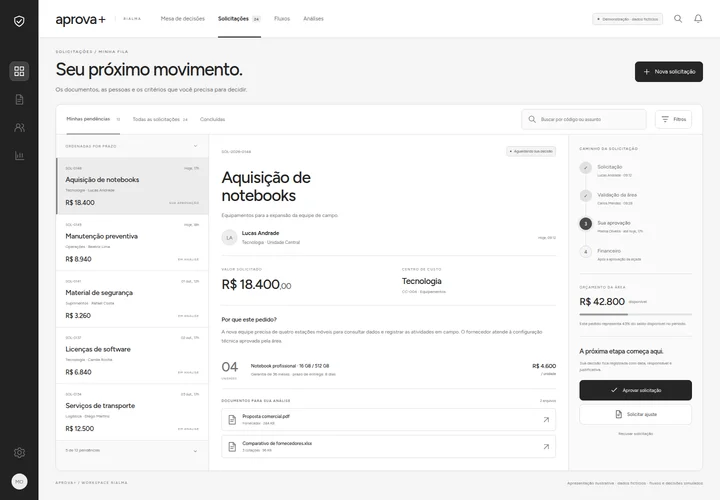Select Minhas pendências tab
Viewport: 720px width, 500px height.
click(x=93, y=119)
